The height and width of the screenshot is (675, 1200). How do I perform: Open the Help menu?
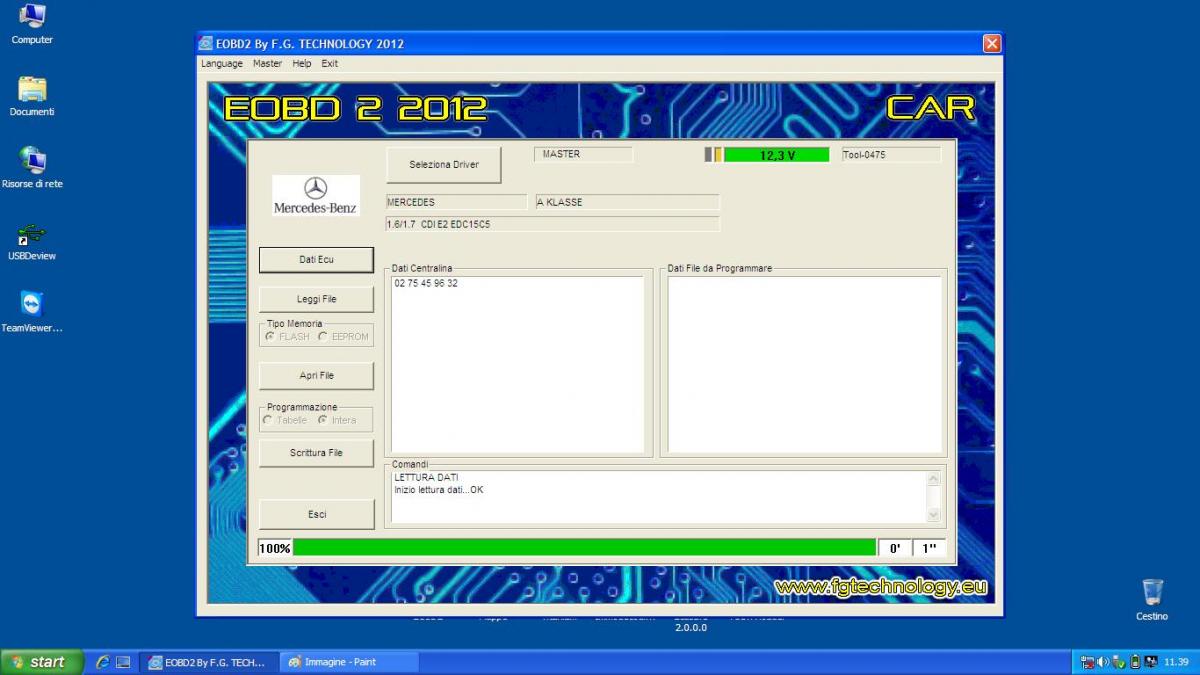pyautogui.click(x=302, y=63)
